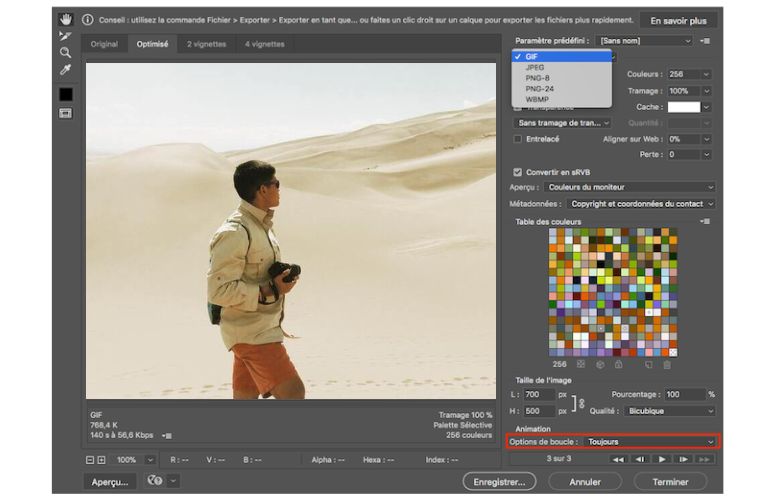Go to first animation frame
Screen dimensions: 775x500
point(618,459)
